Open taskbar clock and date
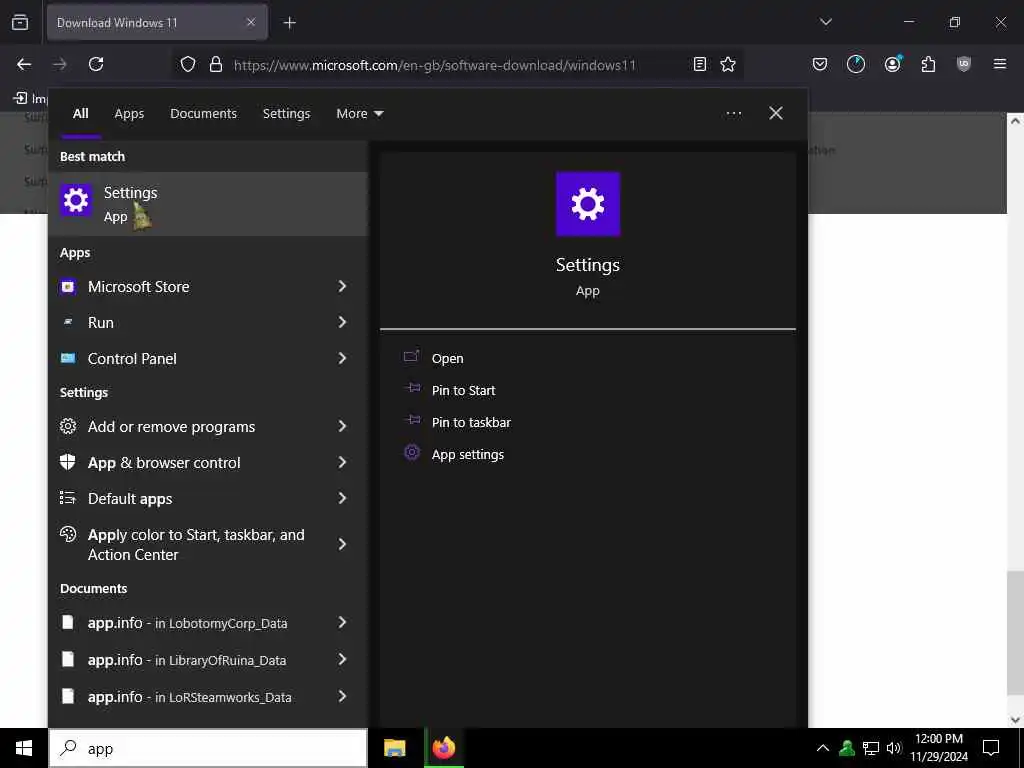The height and width of the screenshot is (768, 1024). click(938, 748)
